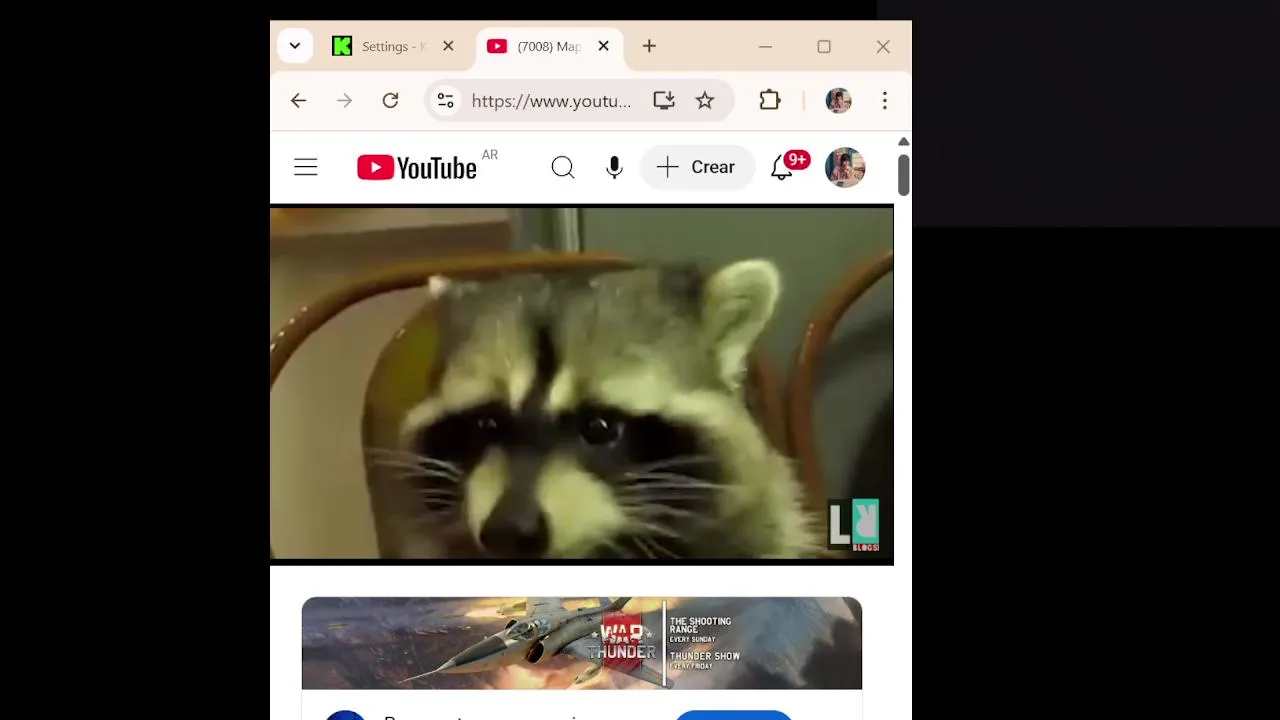This screenshot has height=720, width=1280.
Task: Open the YouTube account avatar menu
Action: tap(845, 167)
